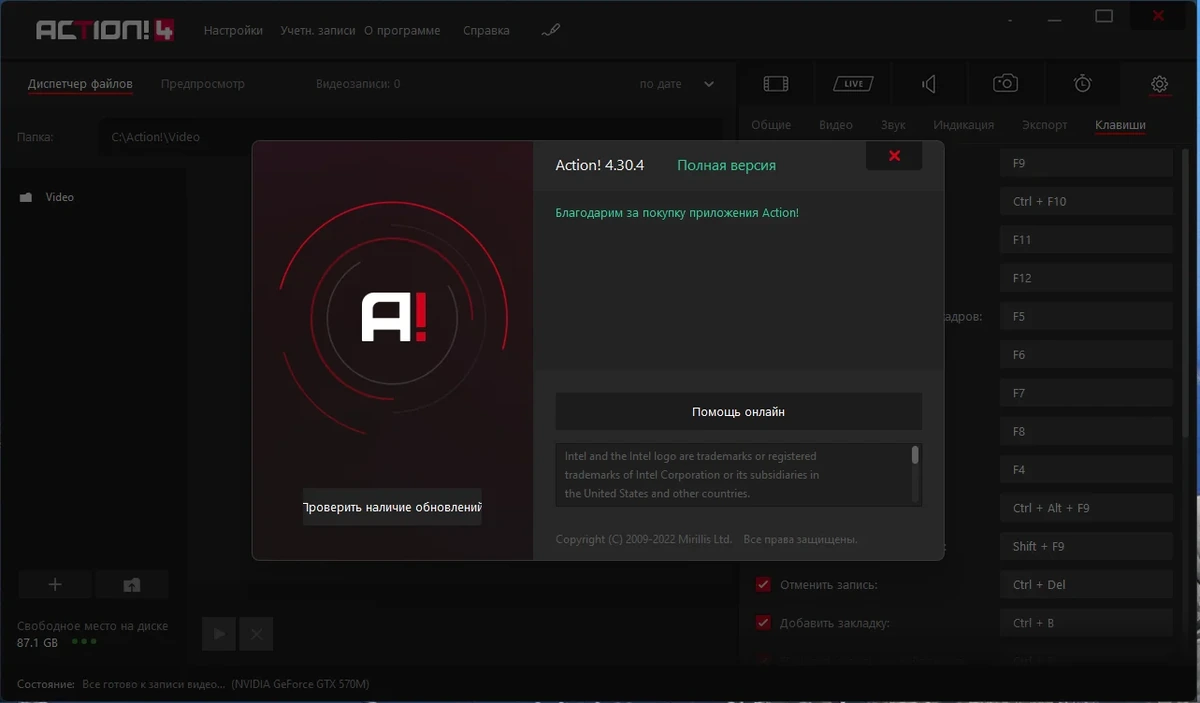Delete selected file with X button
This screenshot has width=1200, height=703.
[x=256, y=633]
